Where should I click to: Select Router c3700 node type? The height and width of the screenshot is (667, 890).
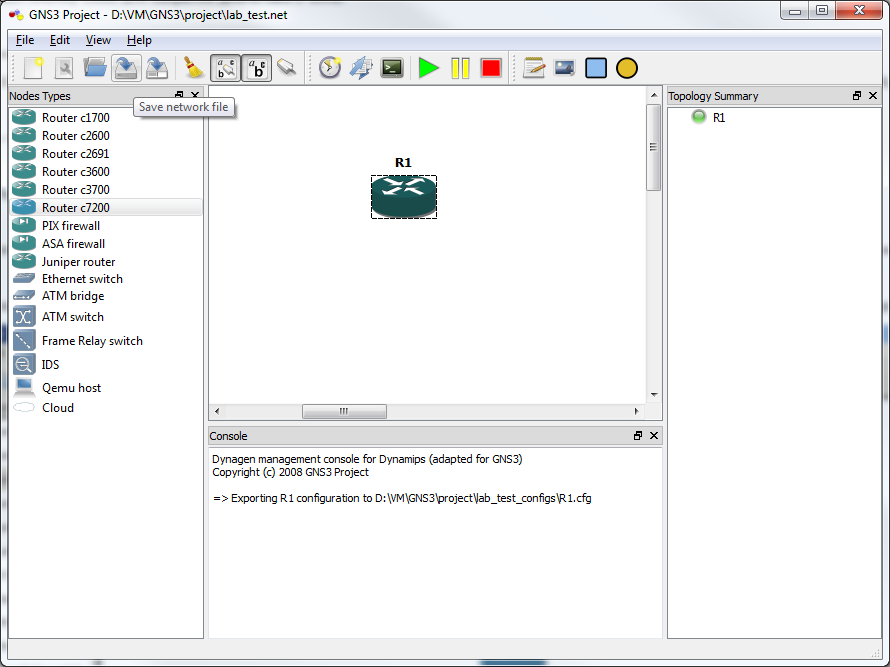(106, 190)
